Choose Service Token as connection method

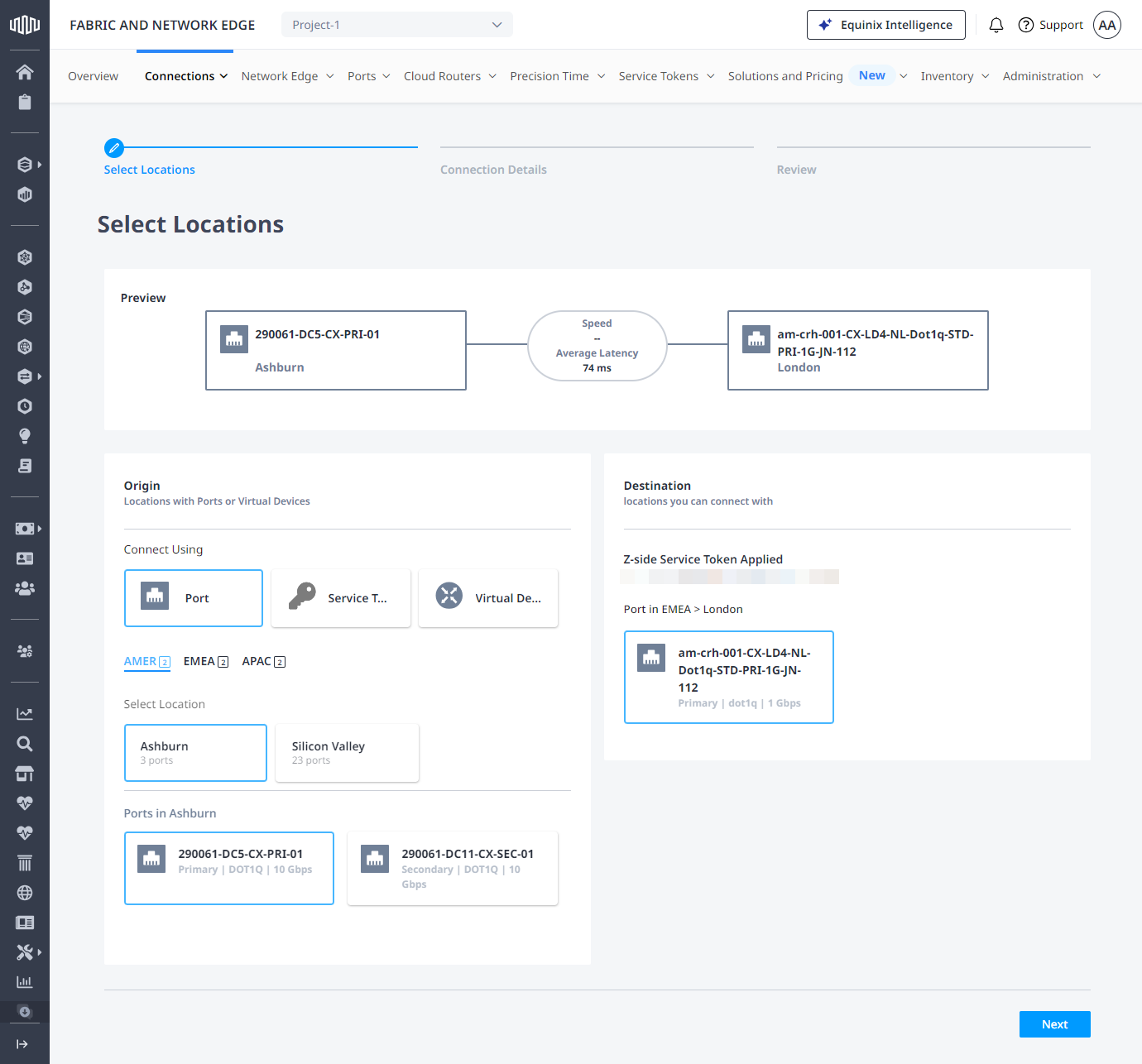[x=341, y=598]
